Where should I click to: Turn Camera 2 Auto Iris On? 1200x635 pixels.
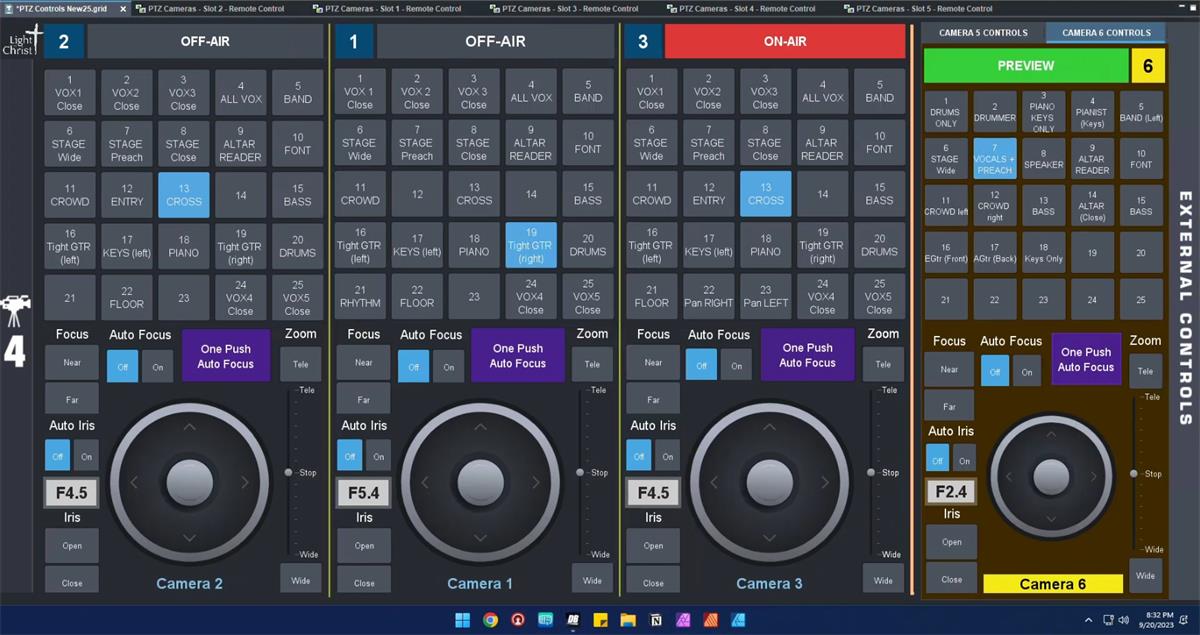click(86, 456)
